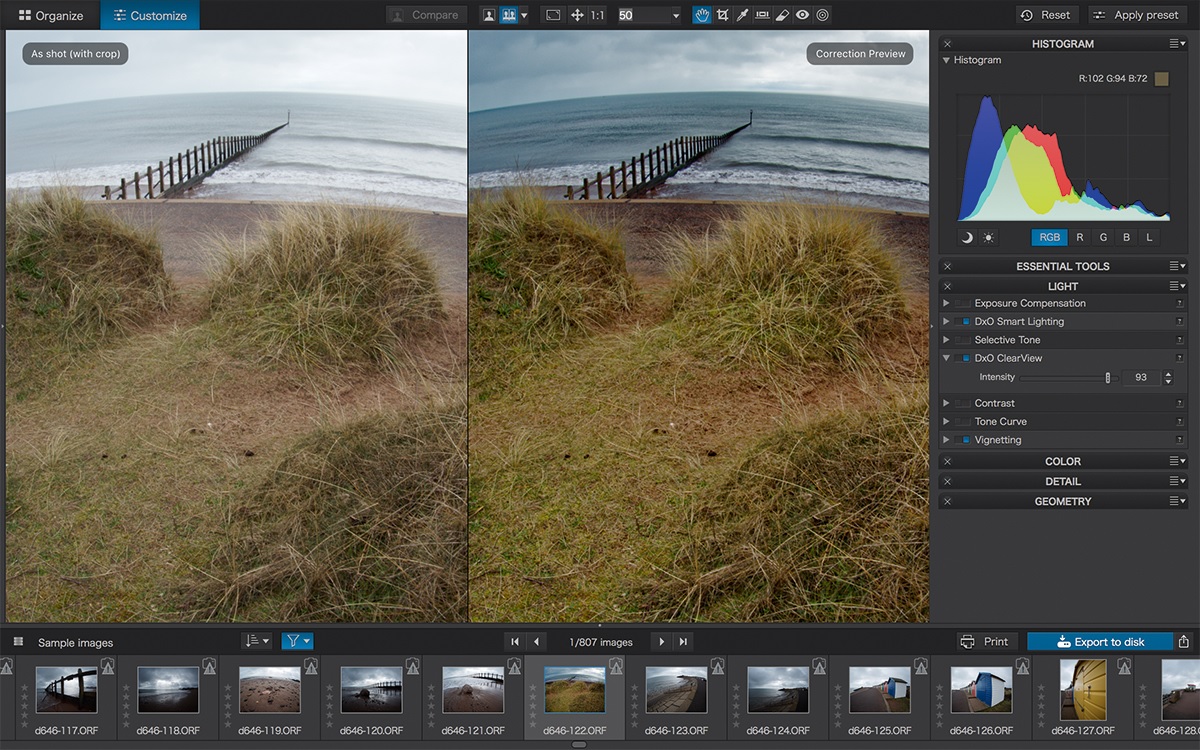This screenshot has height=750, width=1200.
Task: Click the 1:1 zoom button
Action: click(597, 15)
